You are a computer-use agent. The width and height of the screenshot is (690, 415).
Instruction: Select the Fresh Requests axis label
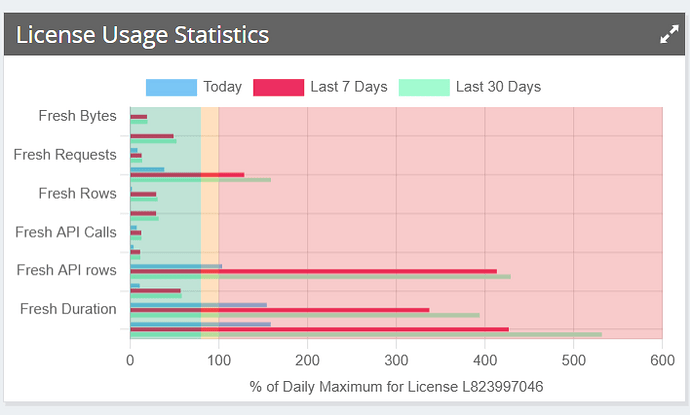pyautogui.click(x=65, y=155)
